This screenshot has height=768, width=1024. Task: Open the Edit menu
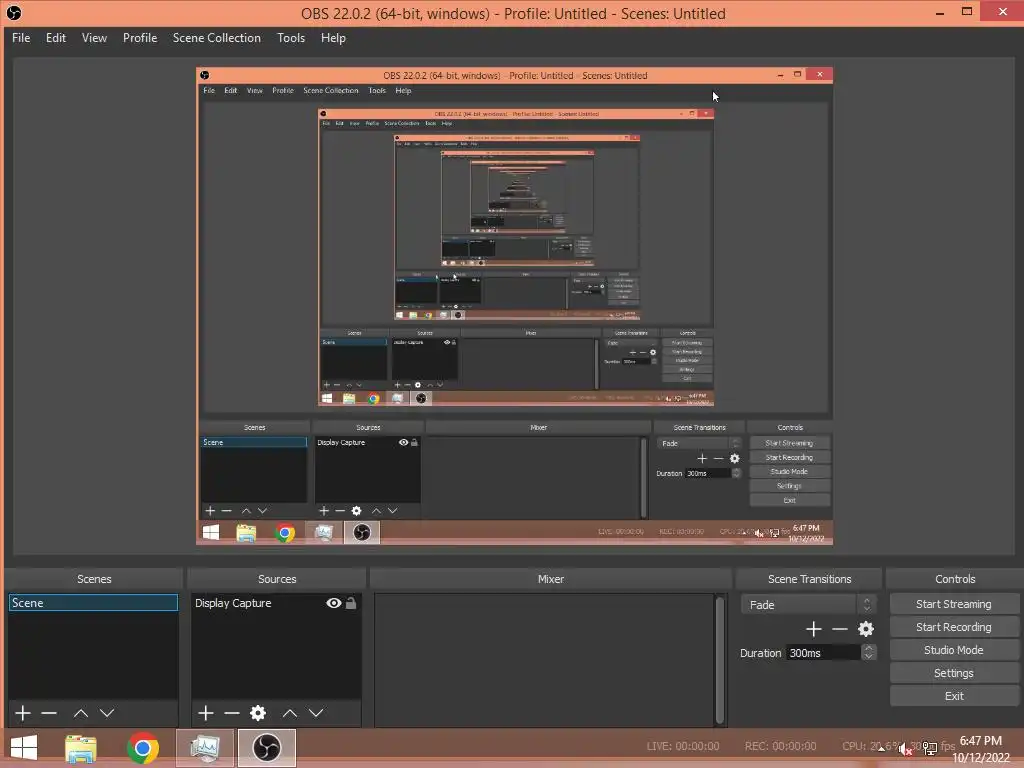(56, 38)
